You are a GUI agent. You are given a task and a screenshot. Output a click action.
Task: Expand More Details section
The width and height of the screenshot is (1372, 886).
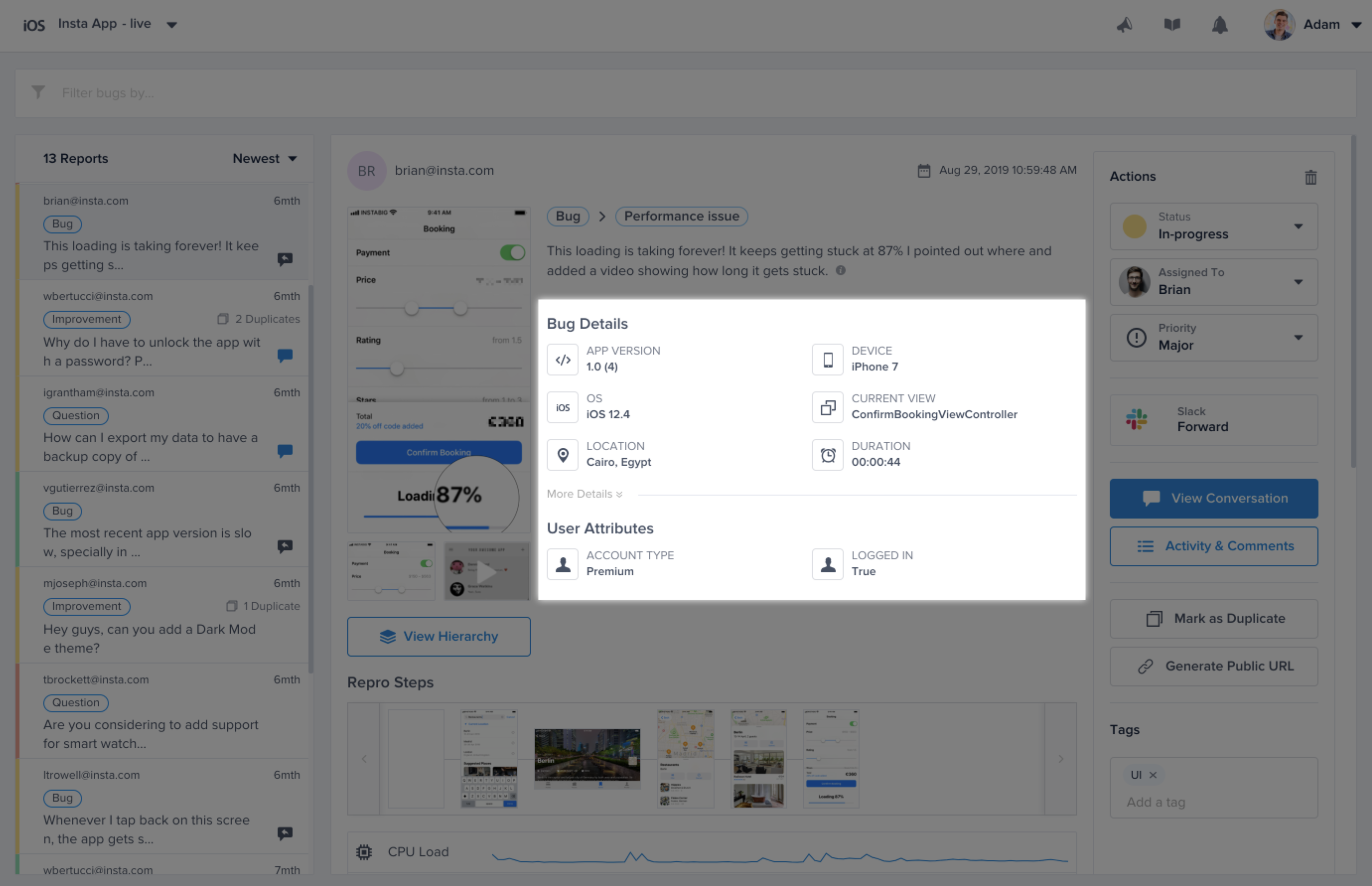585,494
